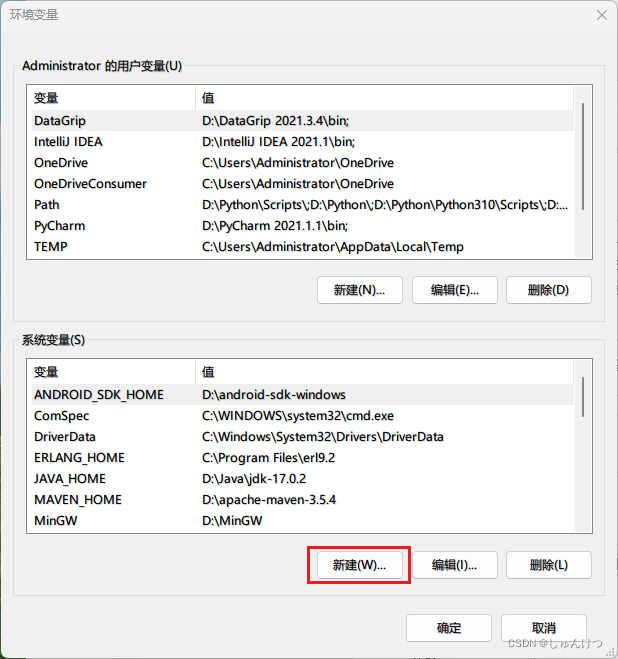Viewport: 618px width, 659px height.
Task: Click value D:\DataGrip 2021.3.4\bin;
Action: click(275, 121)
